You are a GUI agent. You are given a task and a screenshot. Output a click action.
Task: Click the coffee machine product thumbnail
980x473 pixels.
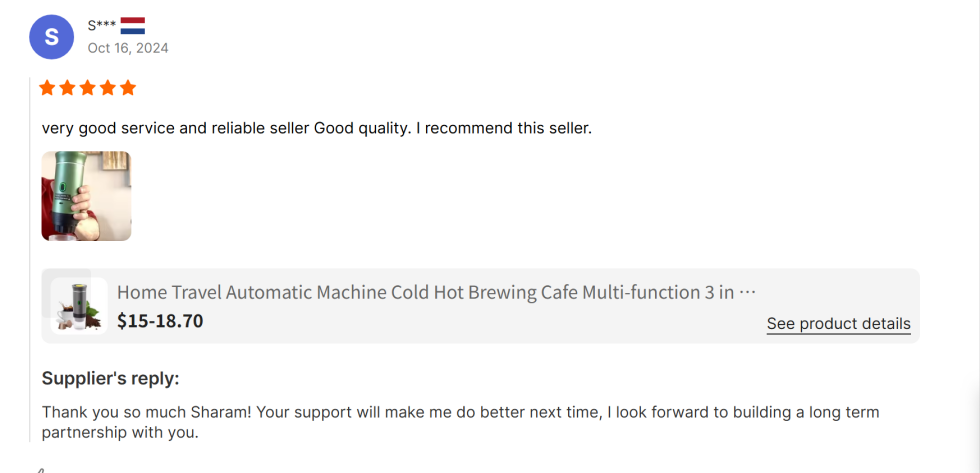[x=79, y=306]
